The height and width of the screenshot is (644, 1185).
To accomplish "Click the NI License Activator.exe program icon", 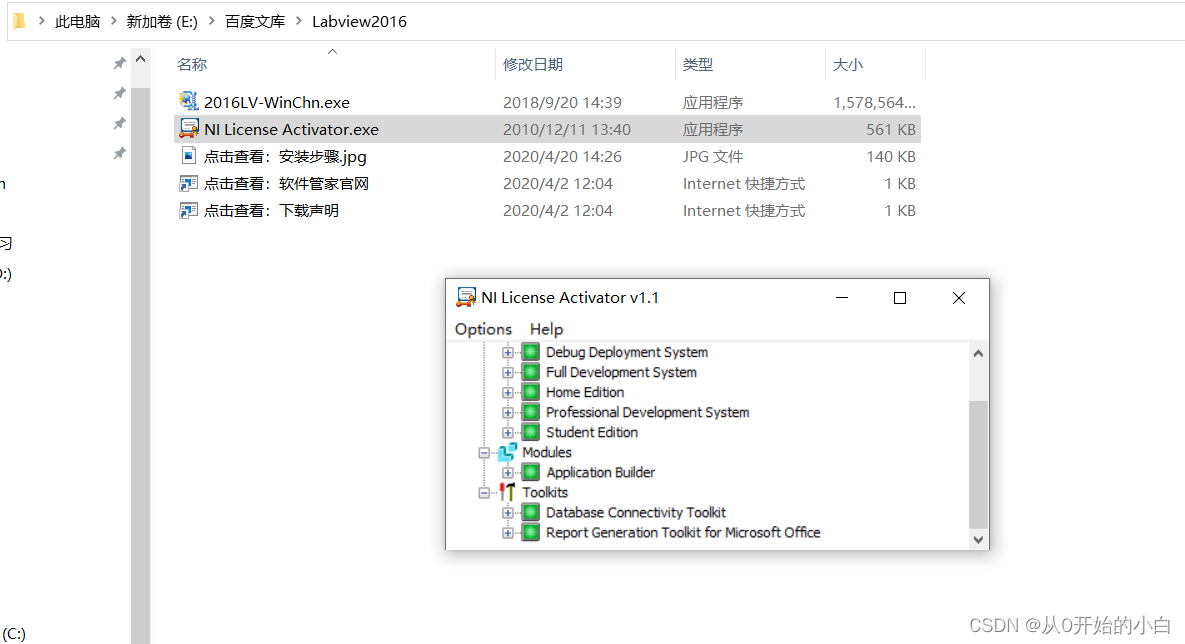I will 189,129.
